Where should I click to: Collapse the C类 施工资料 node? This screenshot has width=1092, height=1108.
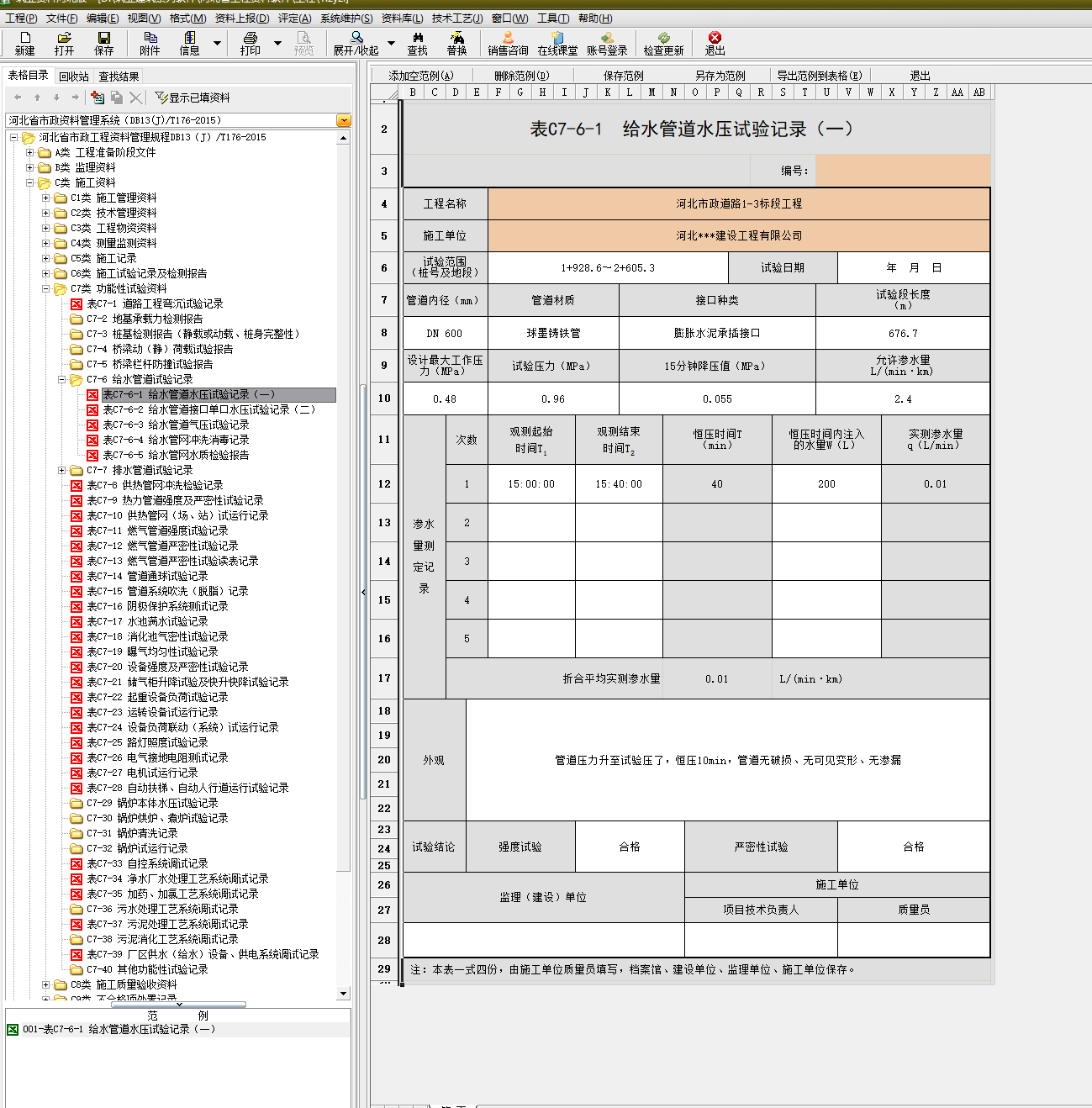click(x=29, y=182)
